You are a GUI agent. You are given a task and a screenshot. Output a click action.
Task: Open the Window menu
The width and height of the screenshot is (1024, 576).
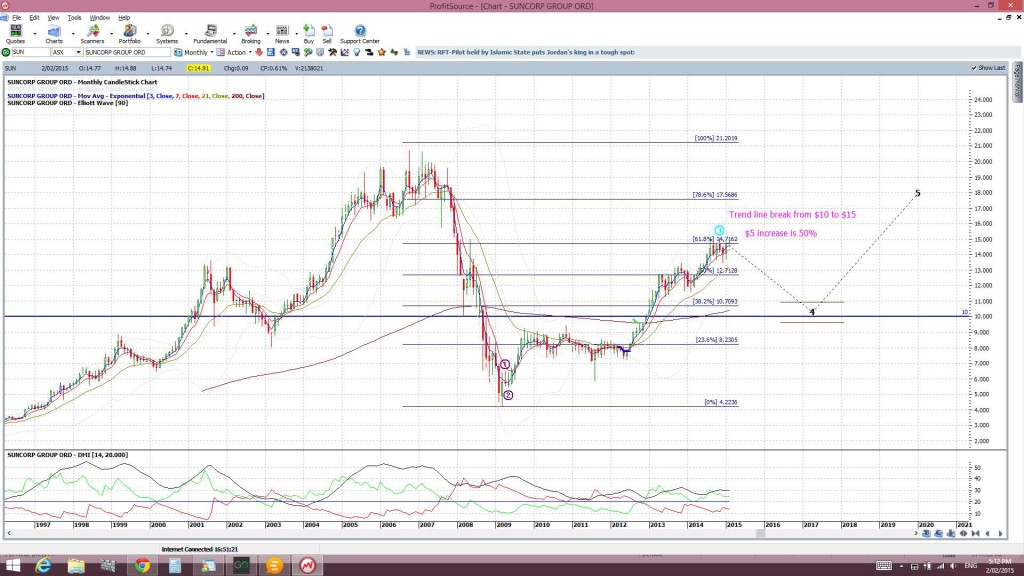point(99,18)
